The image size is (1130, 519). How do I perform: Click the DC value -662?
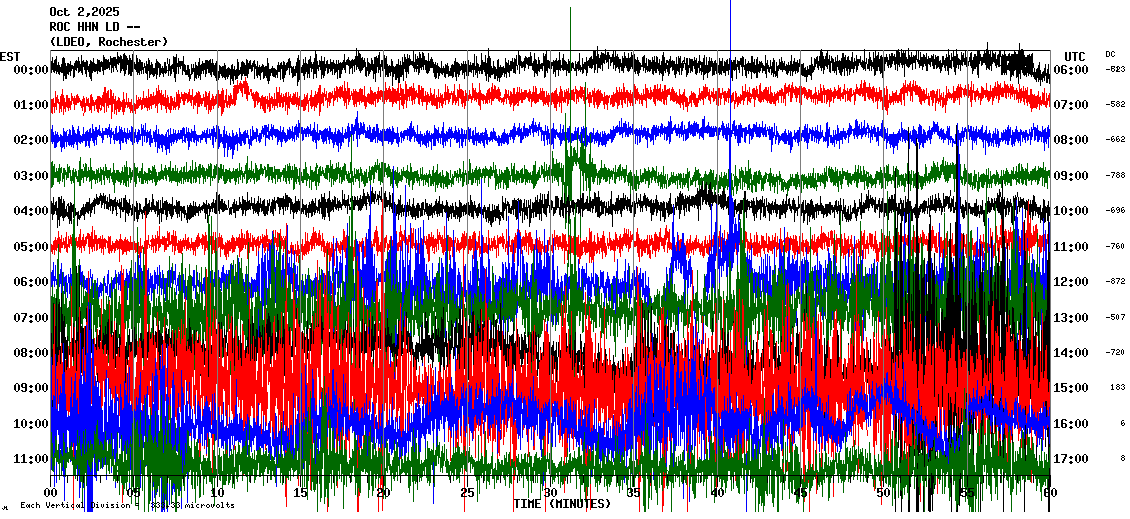tap(1116, 140)
